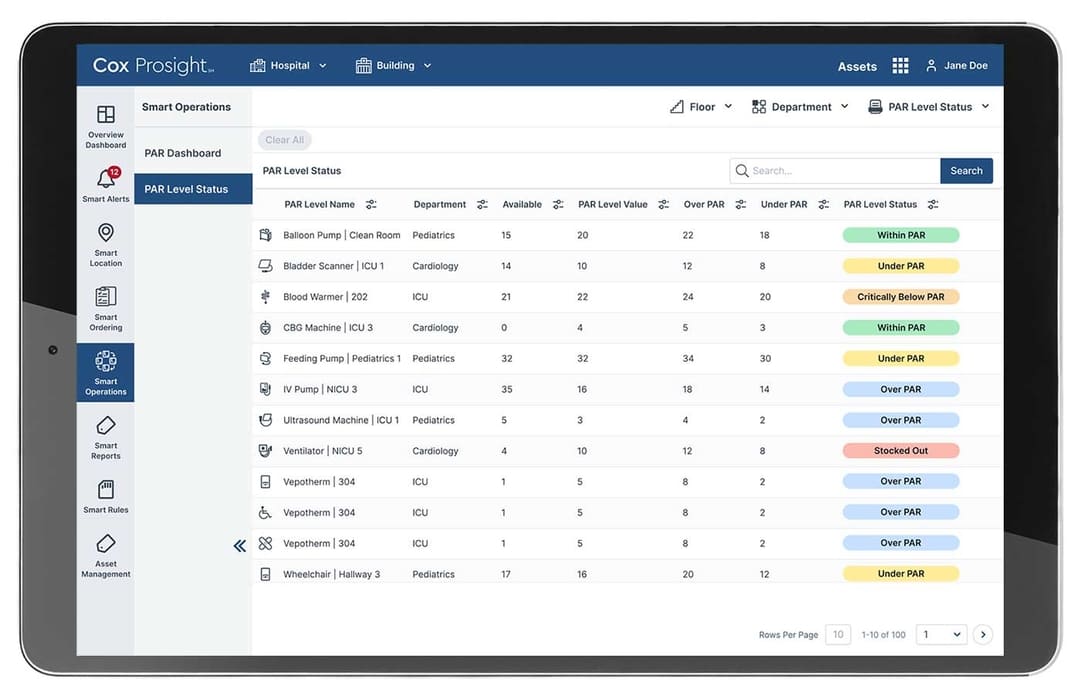Collapse the side panel with double chevron
The height and width of the screenshot is (695, 1080).
[x=240, y=546]
